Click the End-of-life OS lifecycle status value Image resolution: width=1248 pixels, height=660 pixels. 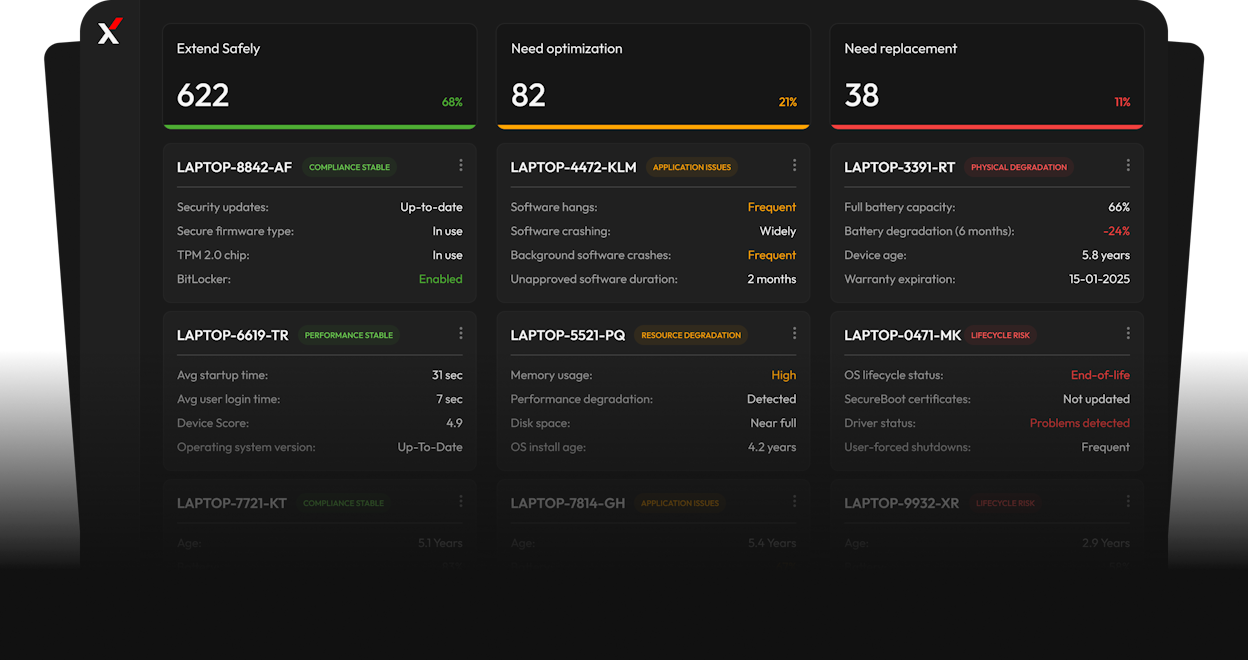(x=1100, y=375)
